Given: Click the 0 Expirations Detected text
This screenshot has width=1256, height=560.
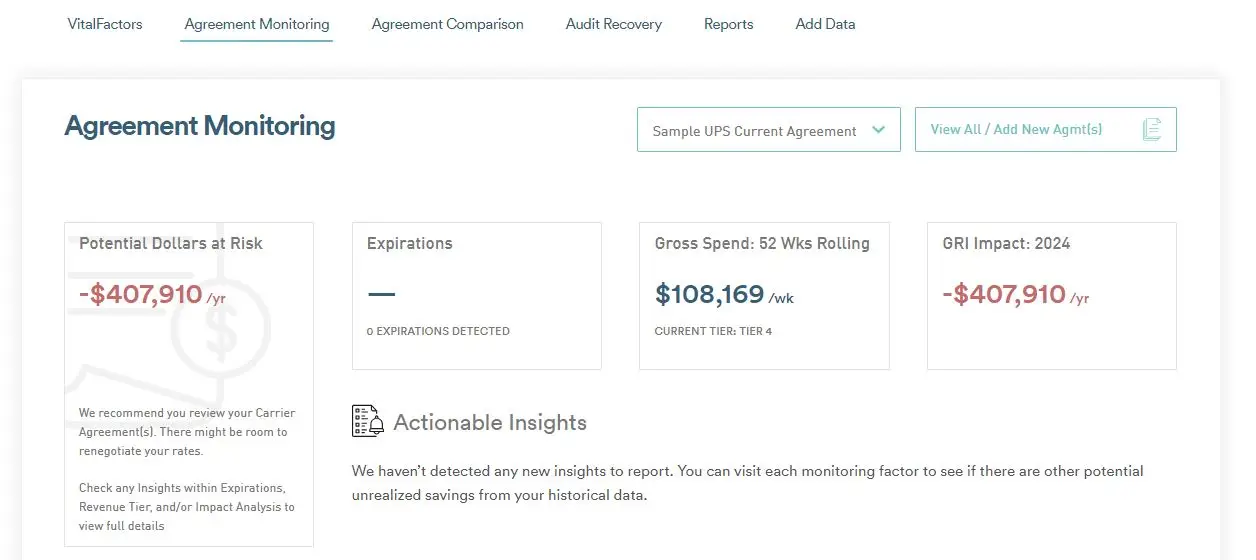Looking at the screenshot, I should pyautogui.click(x=438, y=331).
